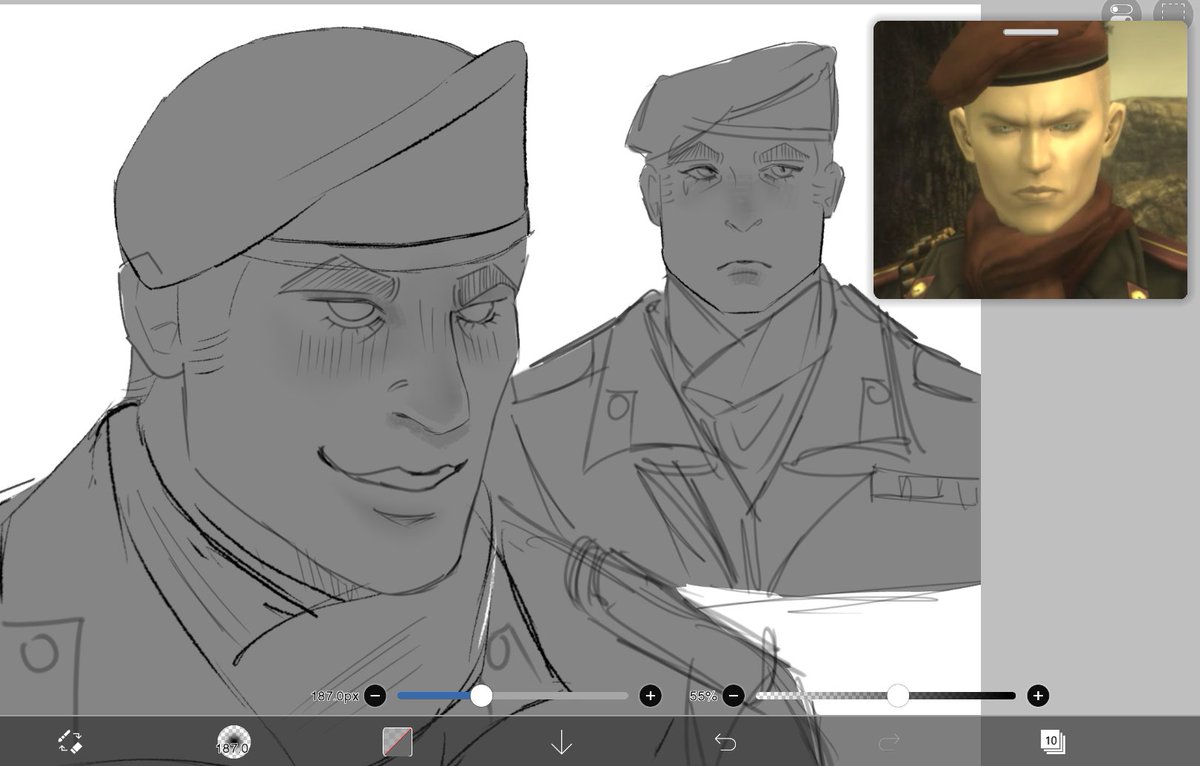Click the brush thickness slider handle
Image resolution: width=1200 pixels, height=766 pixels.
pyautogui.click(x=481, y=695)
